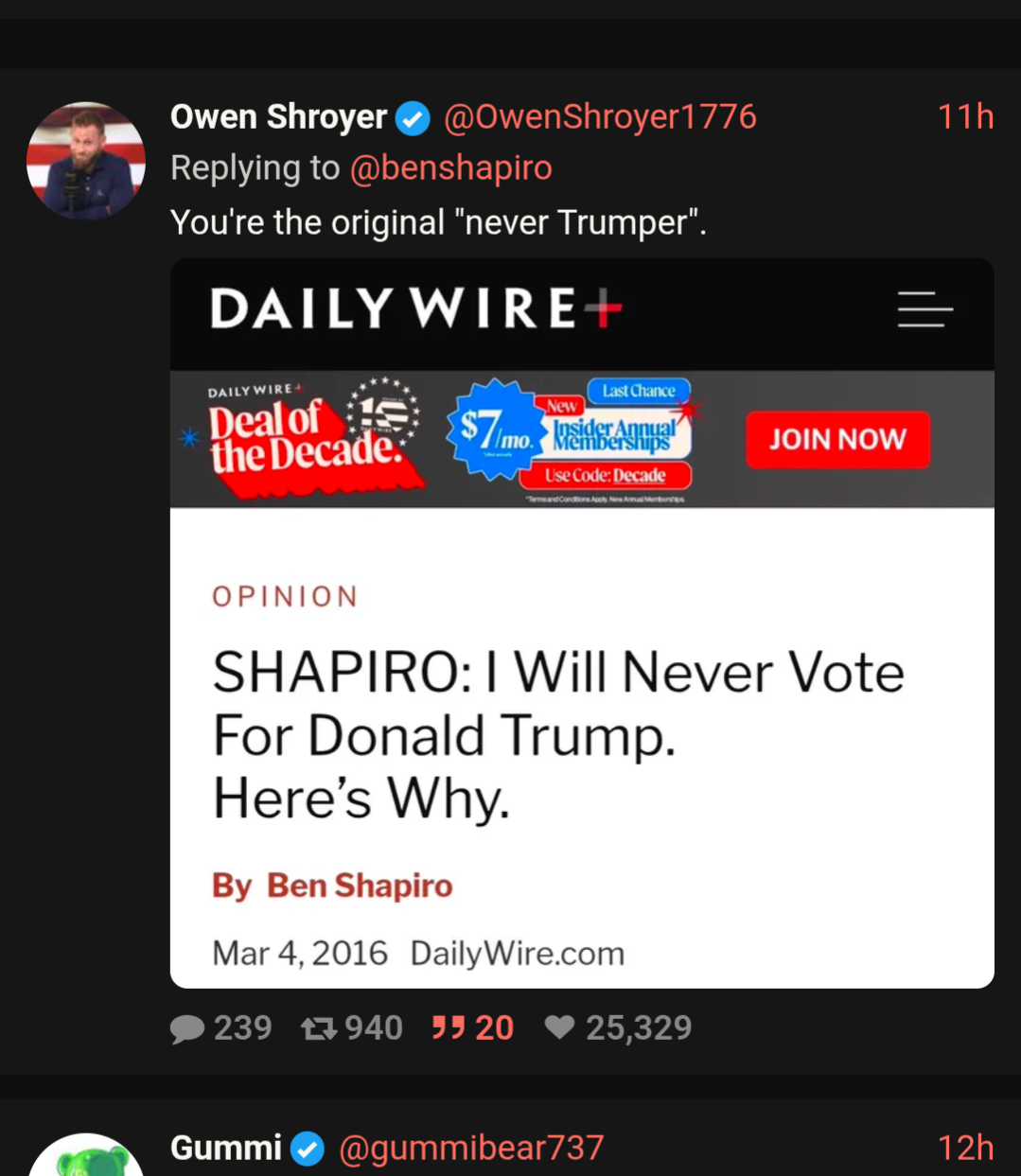Click the red quote marks icon
Screen dimensions: 1021x1176
tap(448, 1027)
